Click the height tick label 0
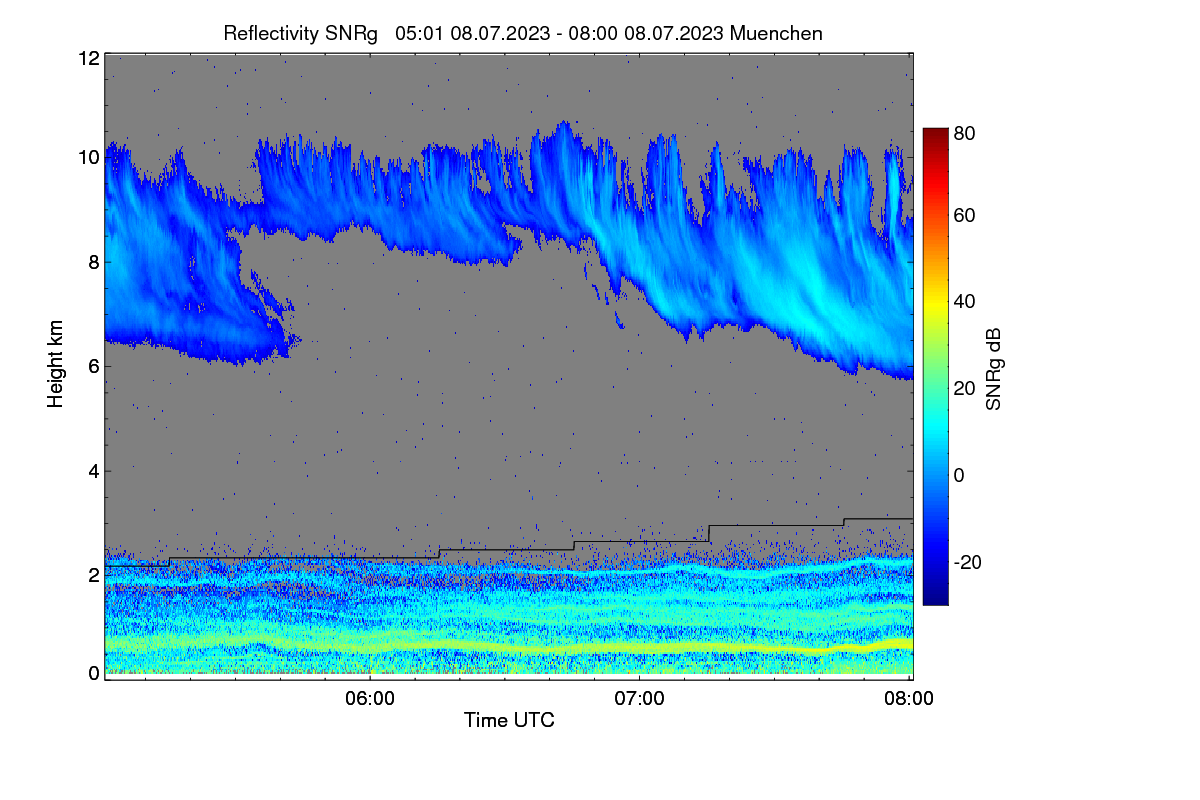 93,673
